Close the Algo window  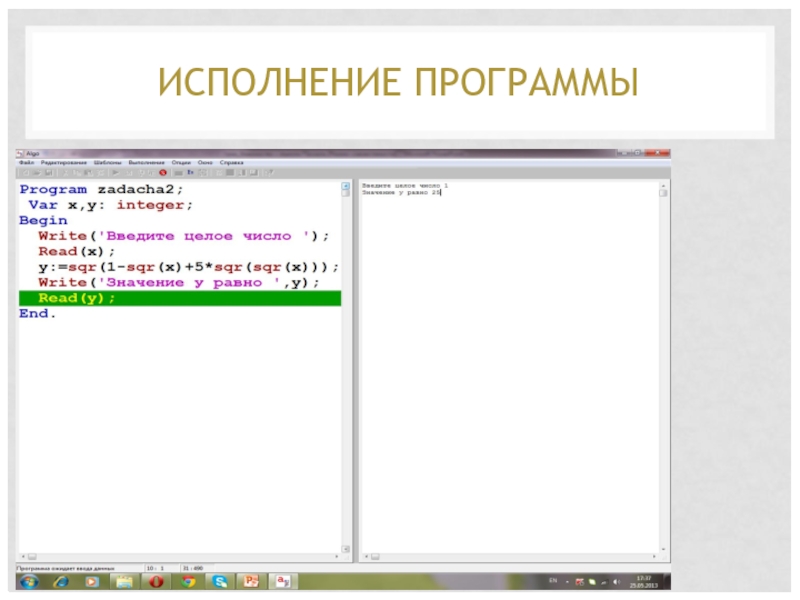point(658,153)
